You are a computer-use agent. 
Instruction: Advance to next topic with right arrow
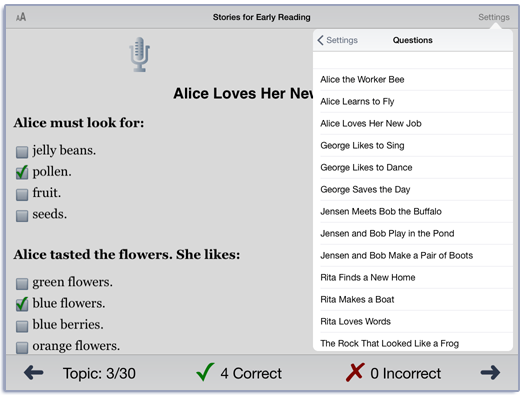pos(490,373)
